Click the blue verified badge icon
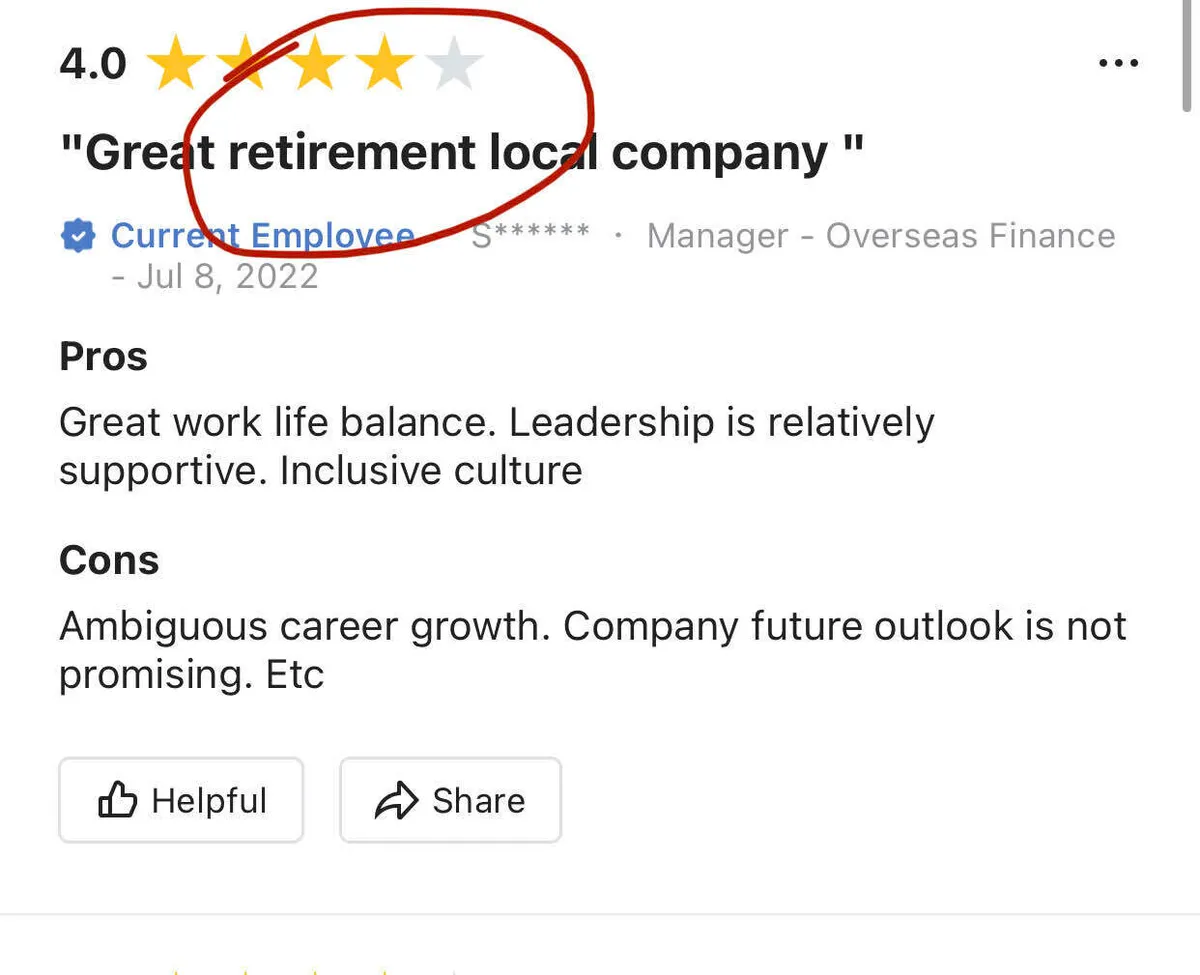 [x=77, y=236]
